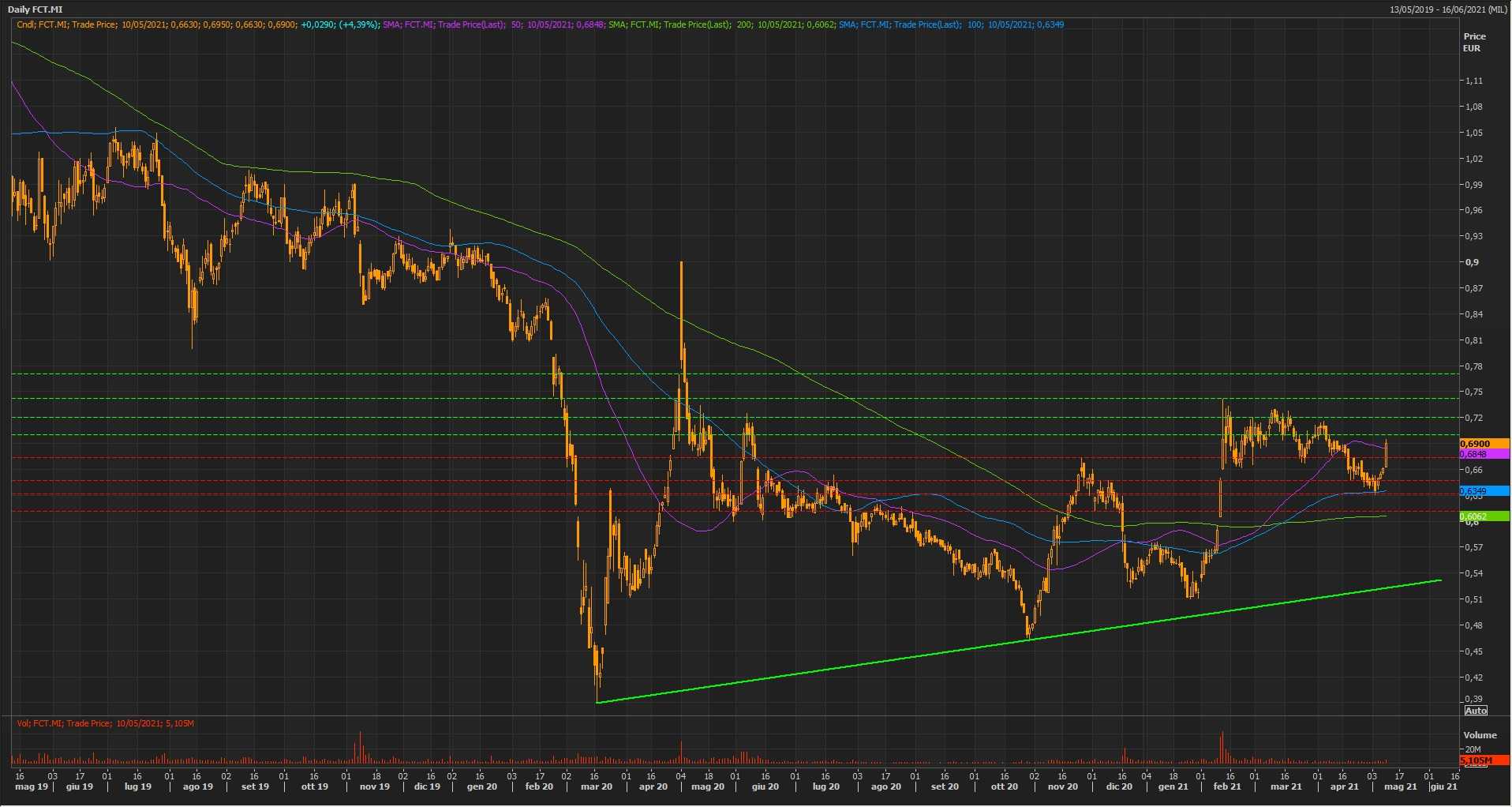Click the green 0,6062 SMA value tag
Viewport: 1512px width, 807px height.
tap(1484, 516)
